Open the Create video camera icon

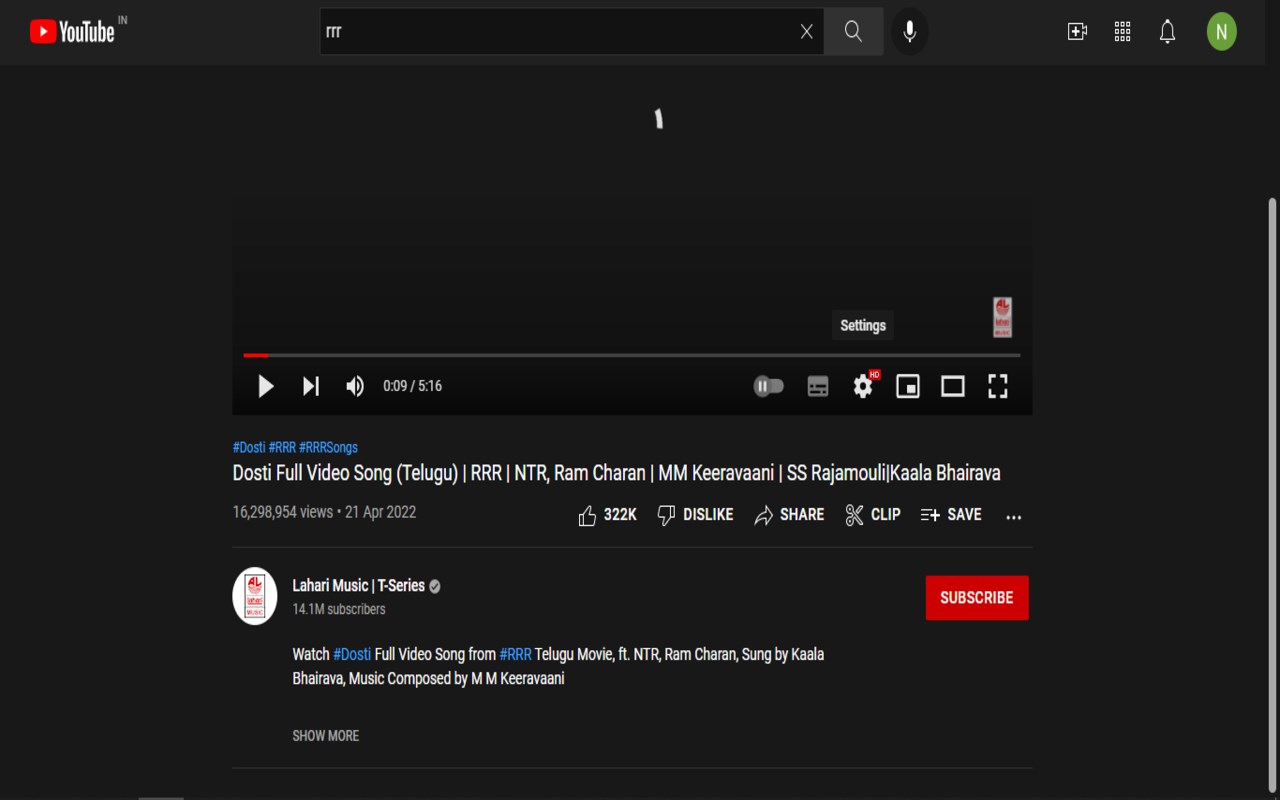pos(1077,32)
